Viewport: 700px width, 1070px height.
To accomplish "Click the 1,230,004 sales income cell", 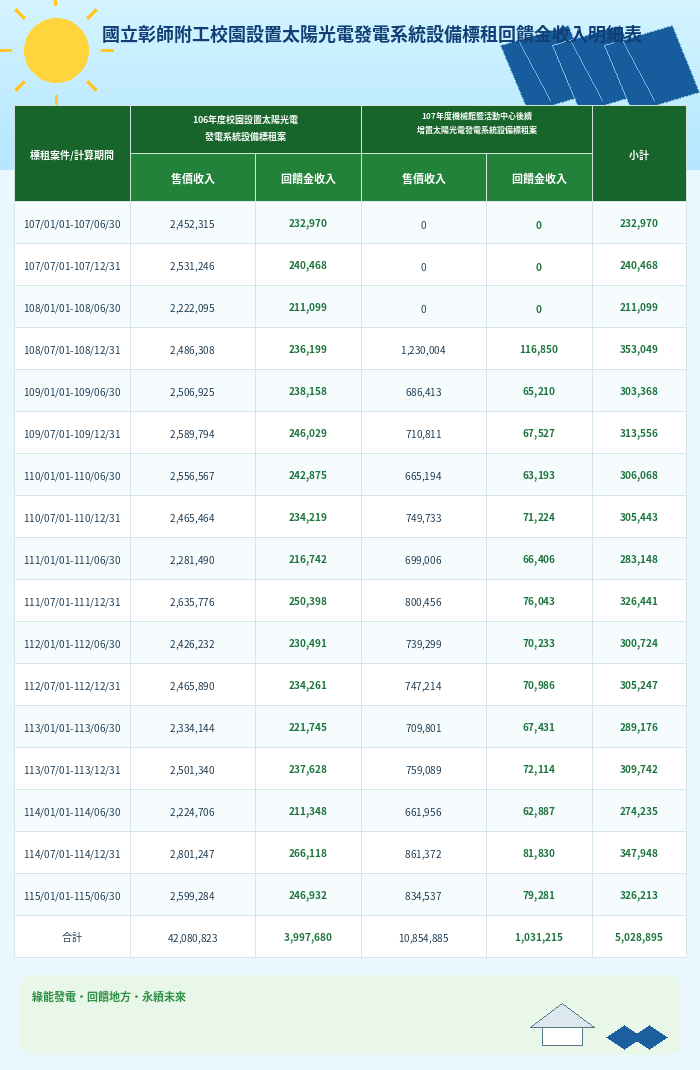I will (424, 349).
